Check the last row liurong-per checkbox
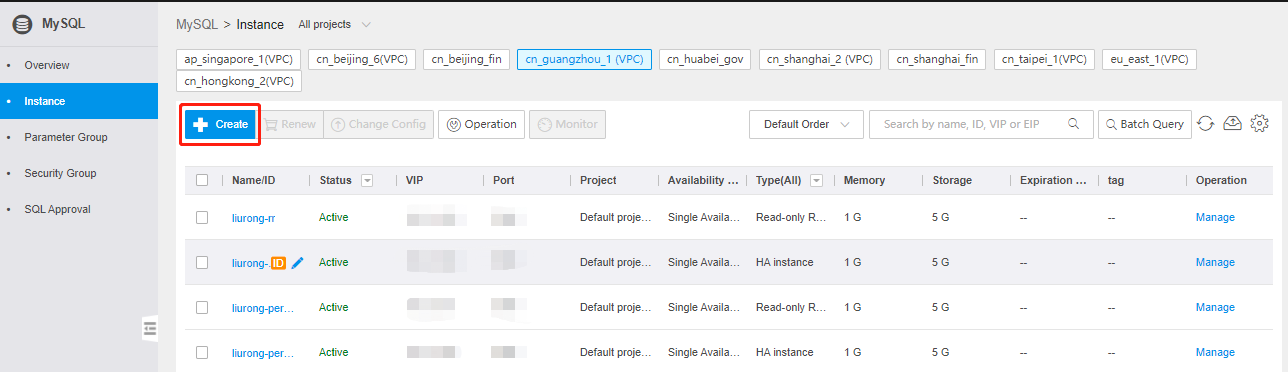This screenshot has width=1288, height=372. (202, 352)
